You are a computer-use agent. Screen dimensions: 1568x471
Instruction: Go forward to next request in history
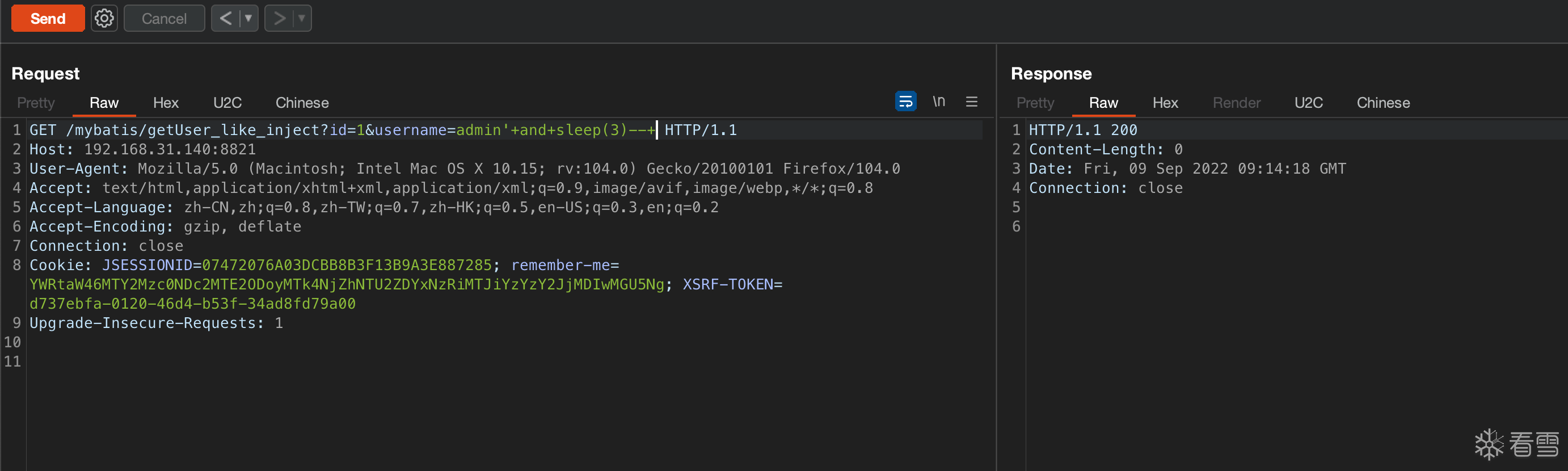[x=279, y=18]
